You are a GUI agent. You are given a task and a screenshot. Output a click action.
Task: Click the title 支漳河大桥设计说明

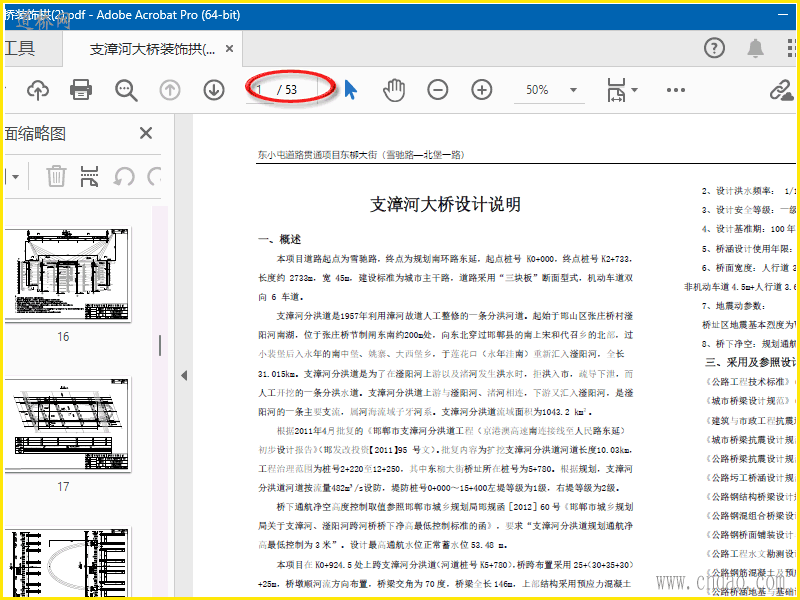coord(445,205)
